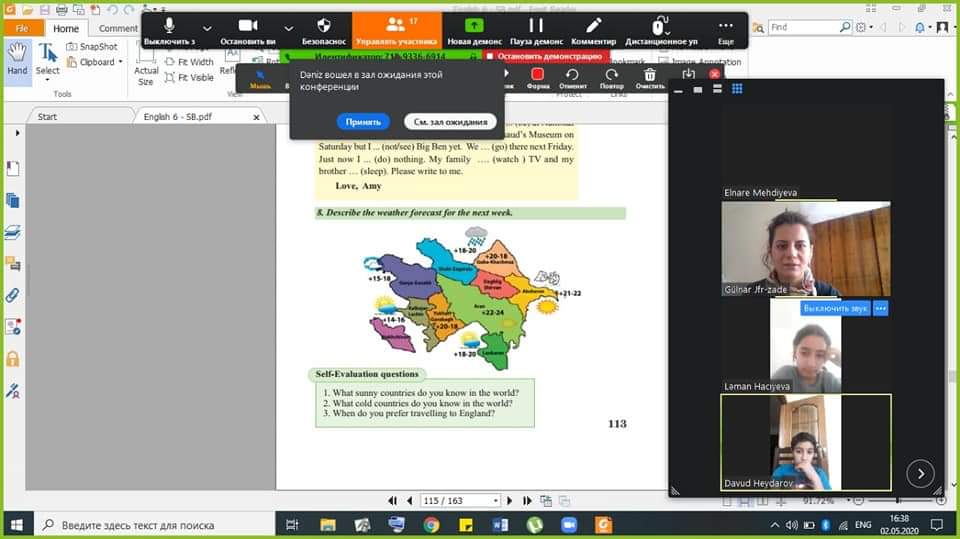Screen dimensions: 960x539
Task: Undo the last annotation
Action: 572,78
